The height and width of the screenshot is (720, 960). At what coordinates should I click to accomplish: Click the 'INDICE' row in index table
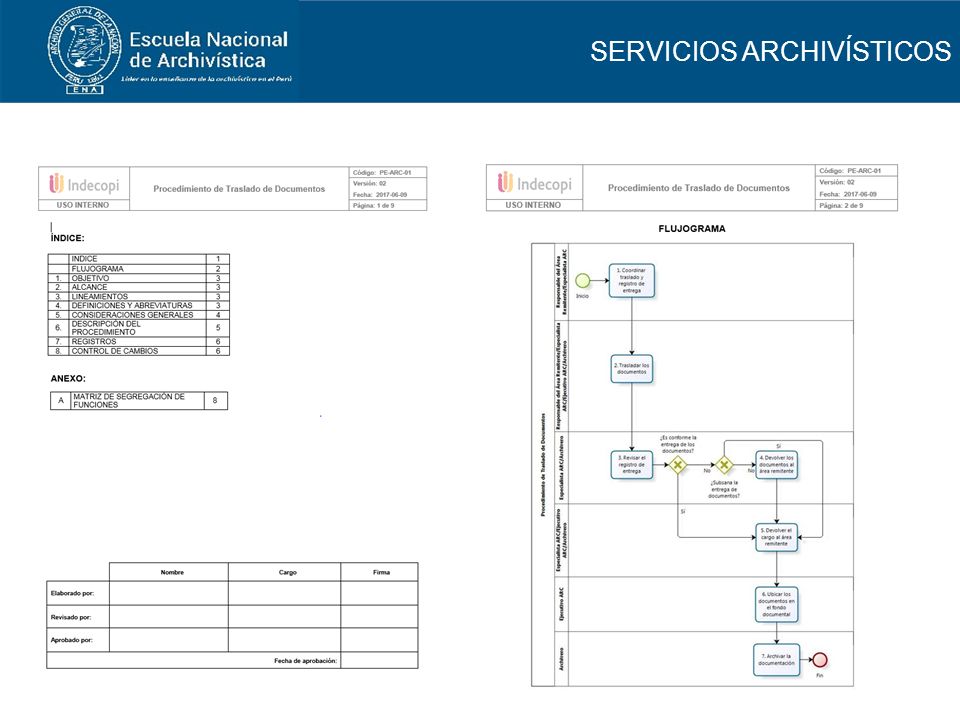tap(138, 259)
